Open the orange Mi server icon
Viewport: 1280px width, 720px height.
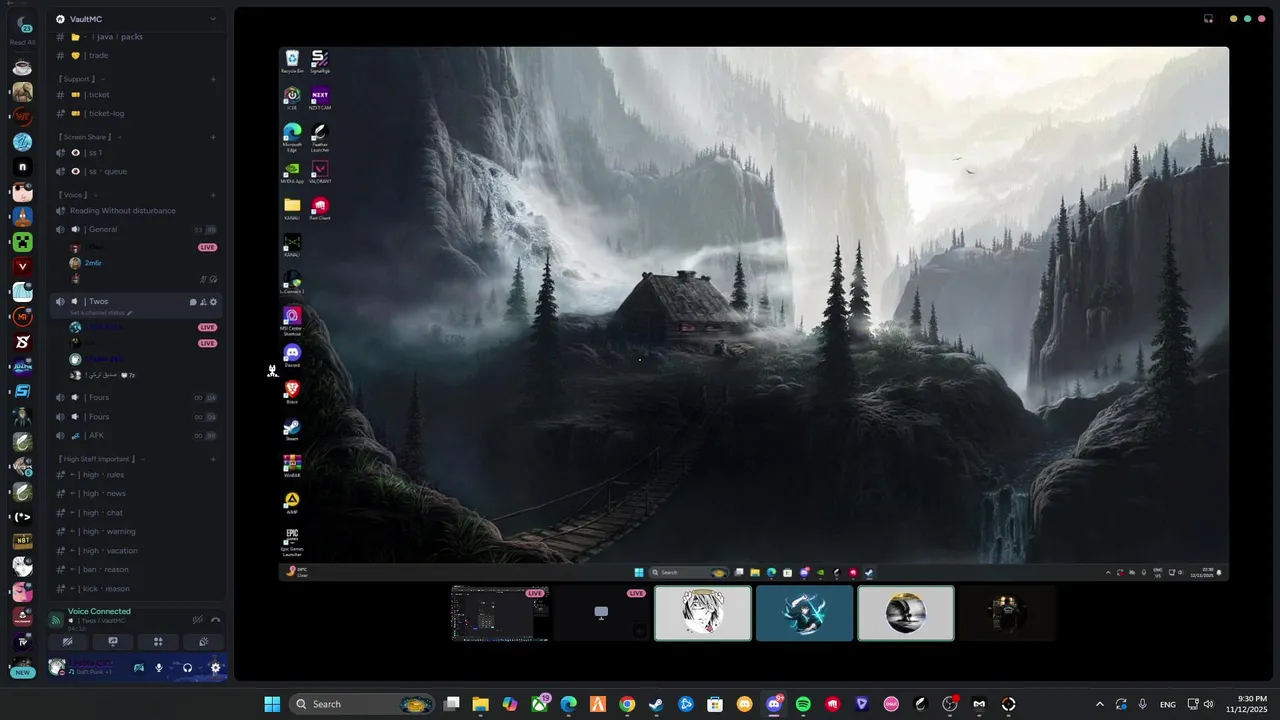pos(22,317)
